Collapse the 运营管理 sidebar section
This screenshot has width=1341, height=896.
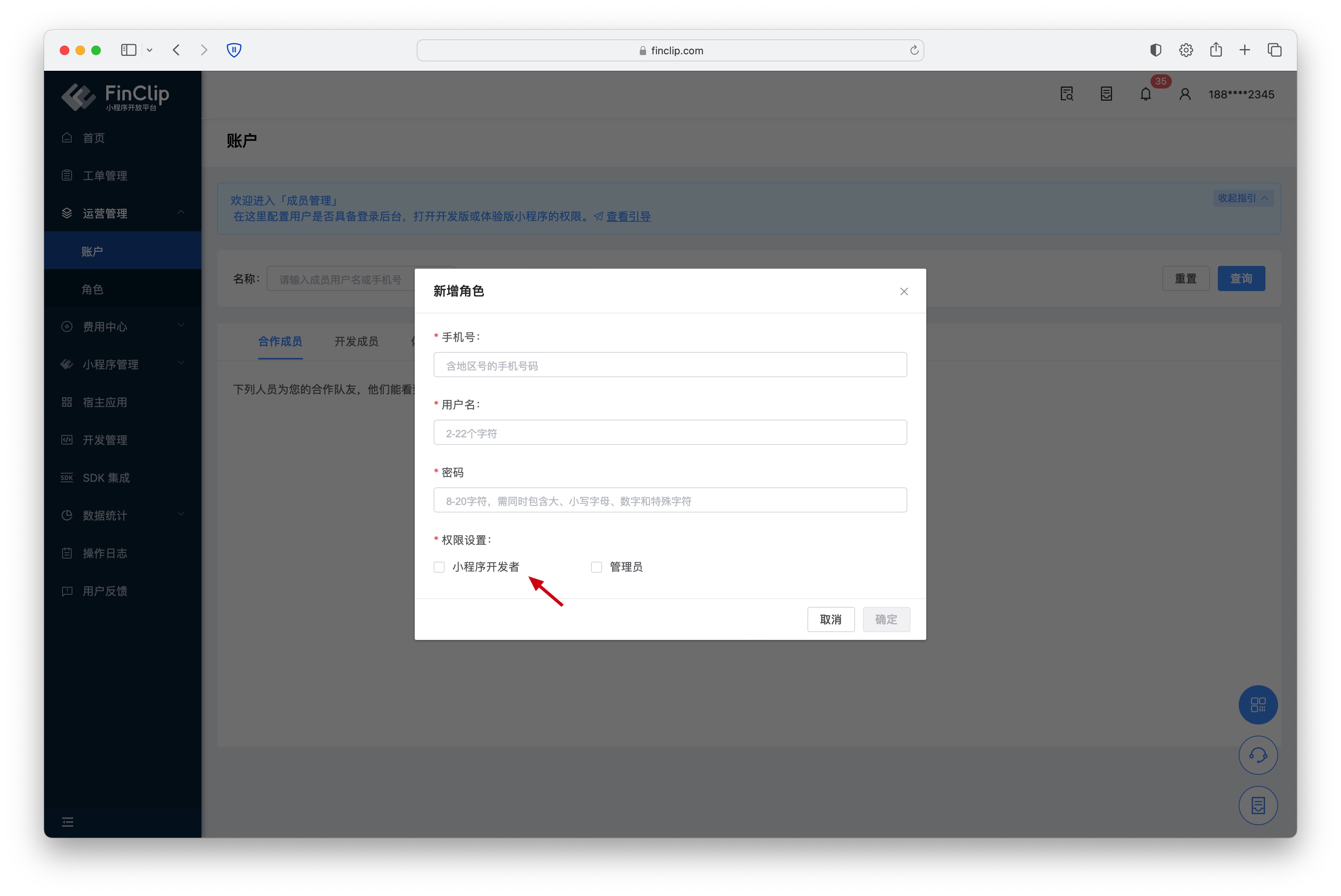click(x=181, y=212)
